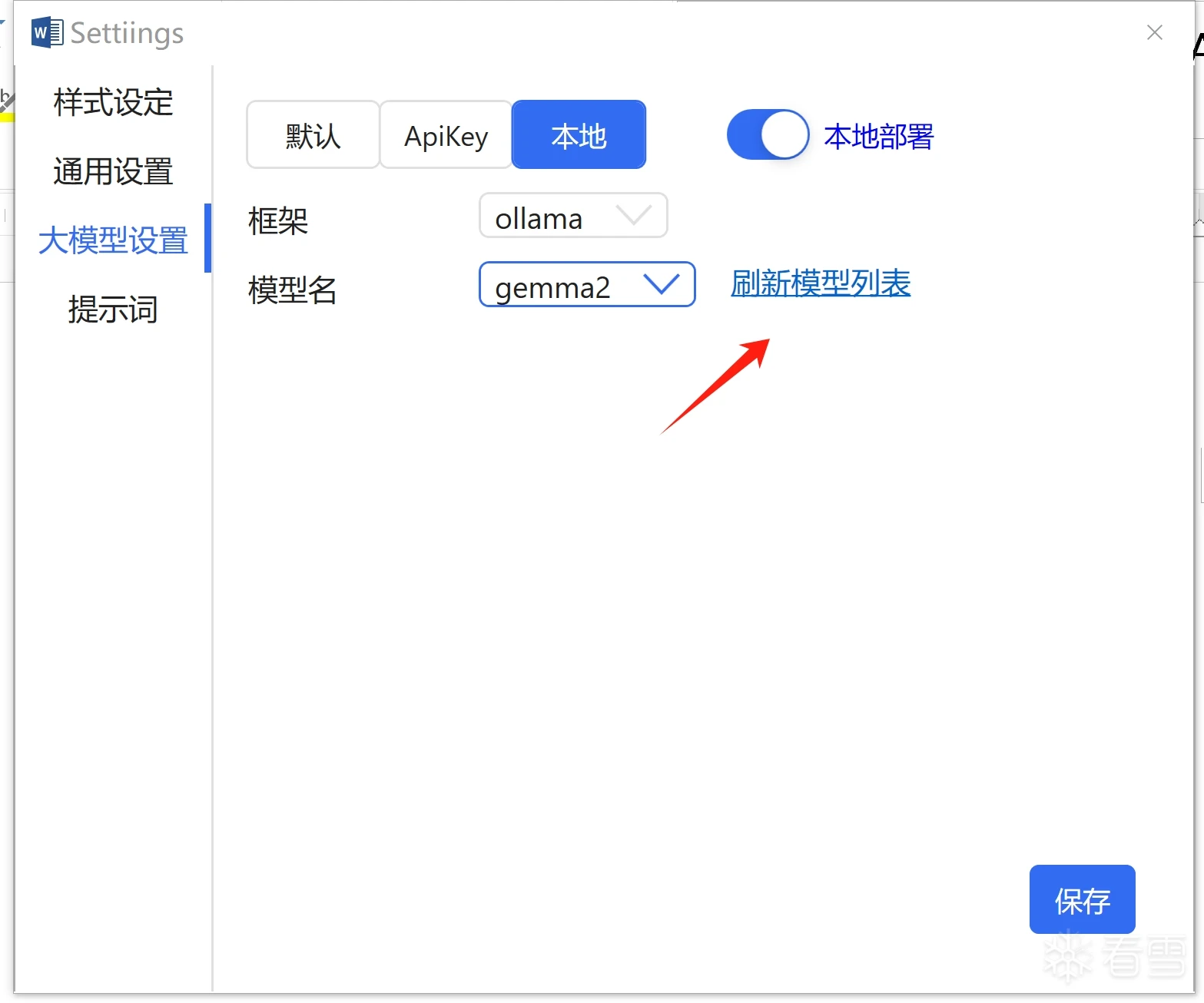Open the 框架 ollama dropdown
The height and width of the screenshot is (1003, 1204).
point(573,215)
